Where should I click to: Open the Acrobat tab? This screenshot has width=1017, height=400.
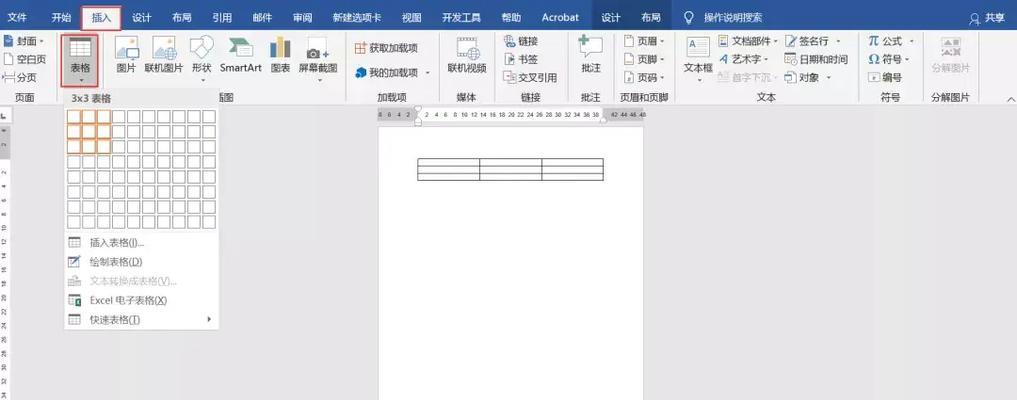(560, 18)
